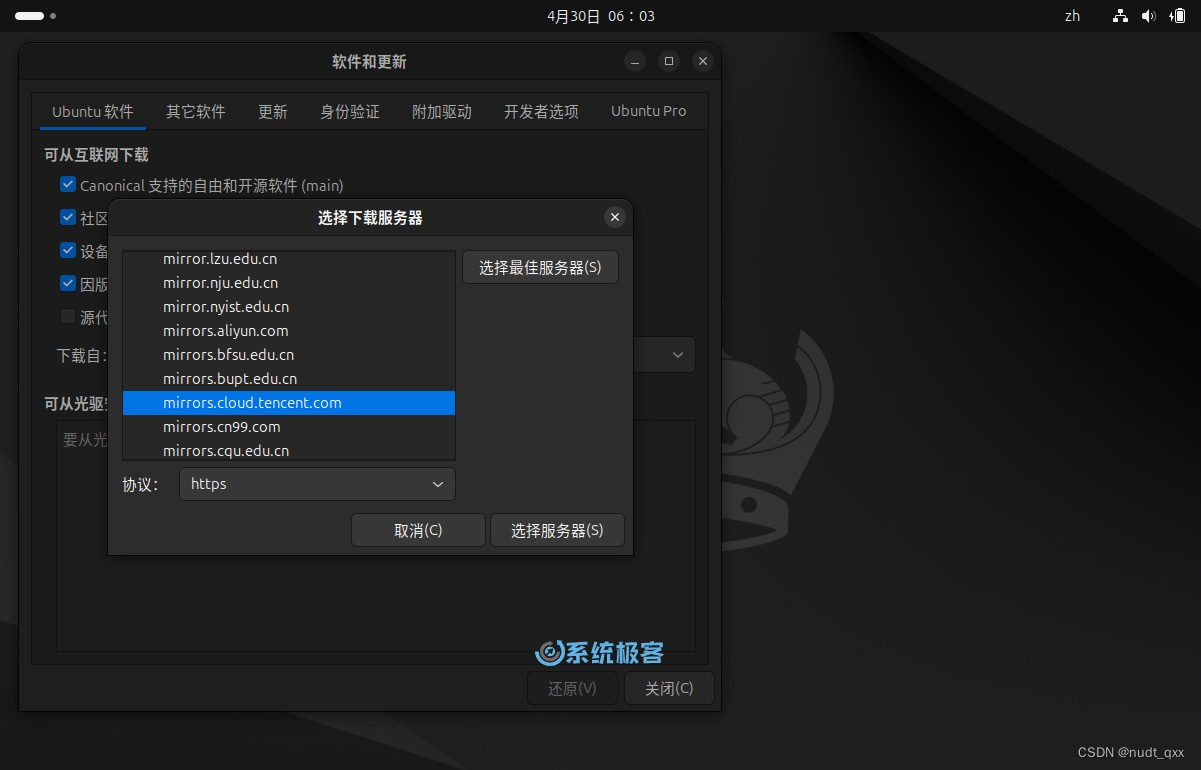This screenshot has height=770, width=1201.
Task: Choose mirrors.bfsu.edu.cn from server list
Action: (289, 355)
